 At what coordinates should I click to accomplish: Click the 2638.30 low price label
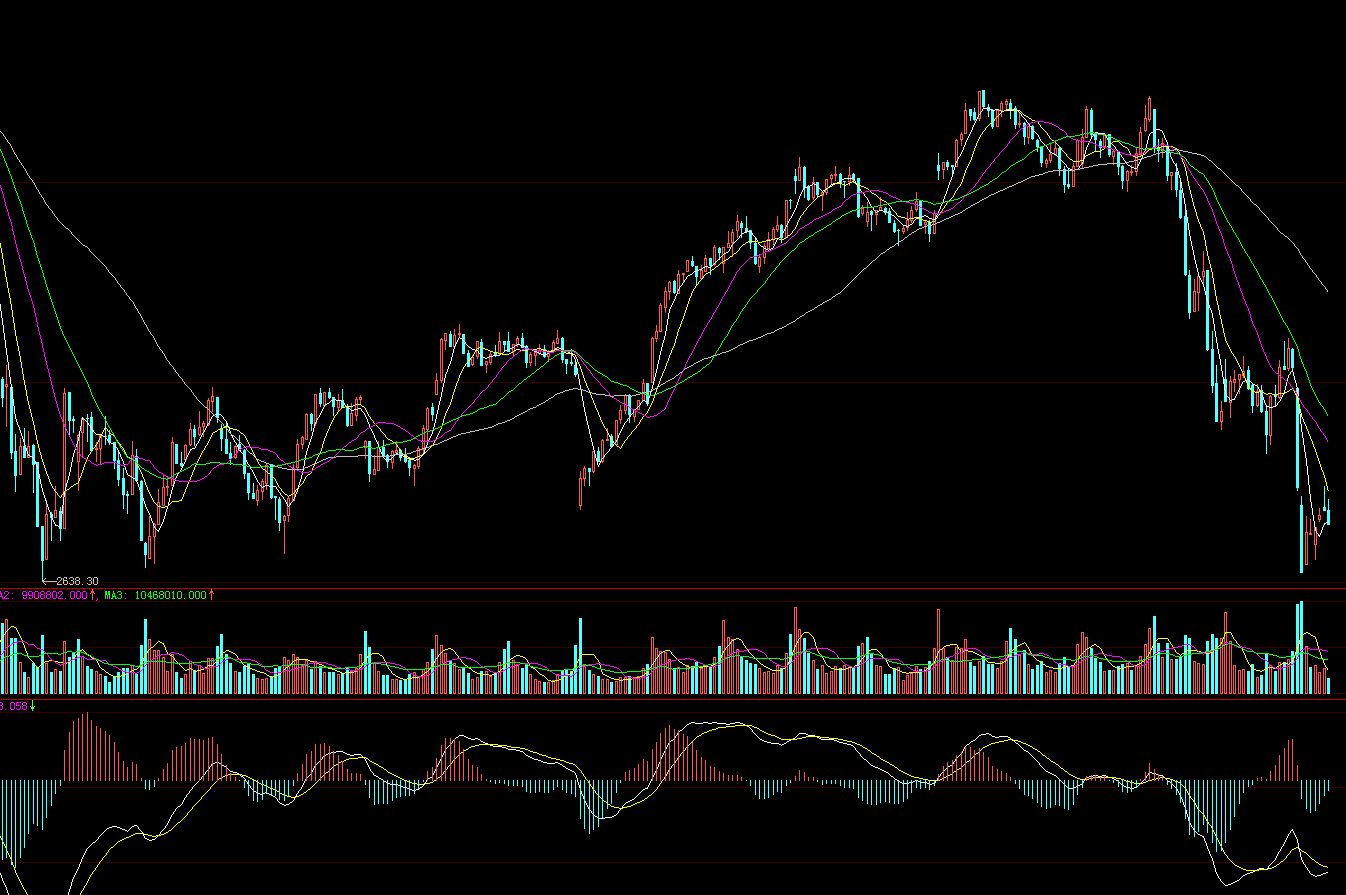tap(77, 581)
